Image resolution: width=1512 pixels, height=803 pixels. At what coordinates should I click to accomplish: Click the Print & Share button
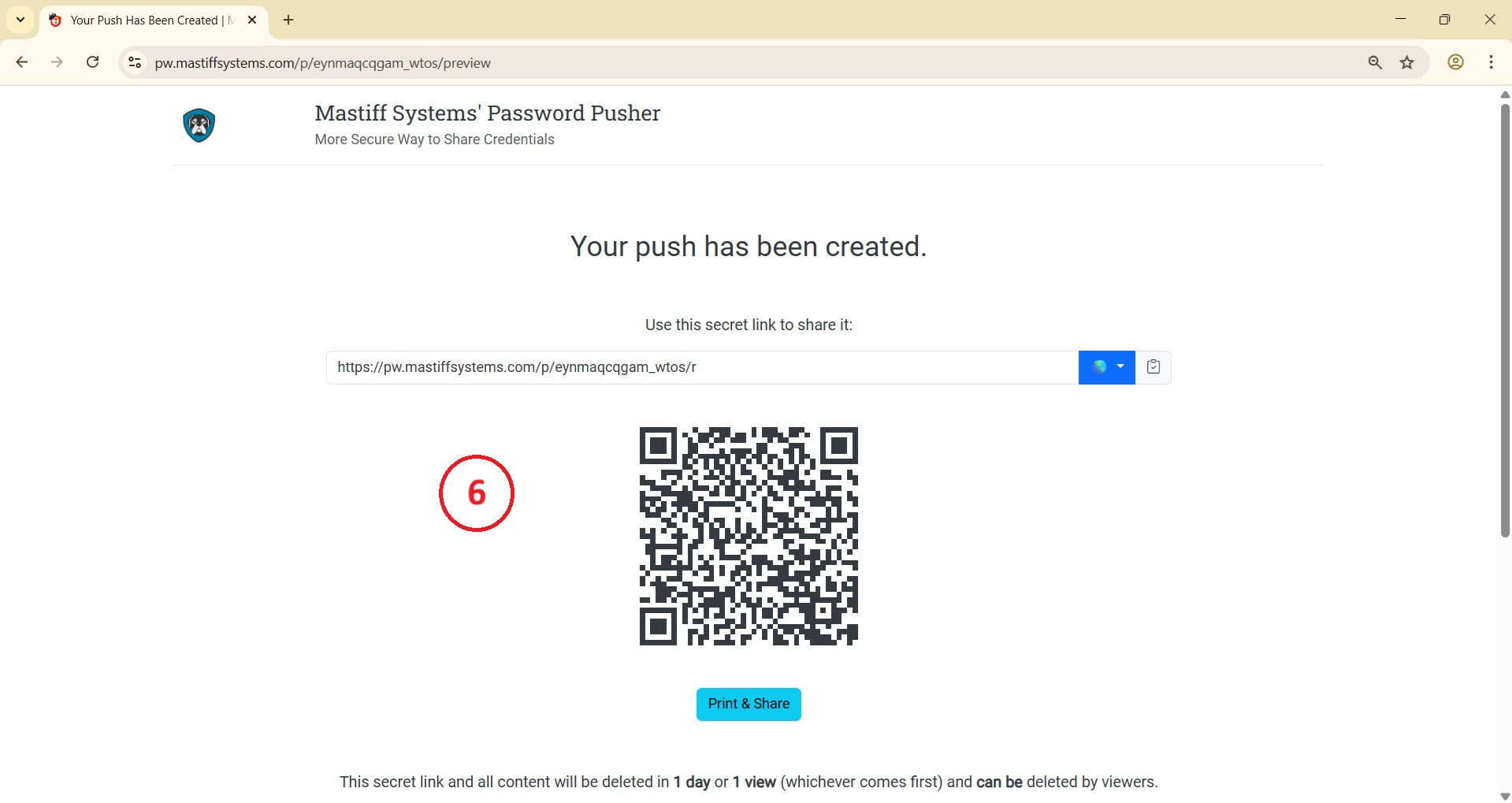[x=748, y=704]
